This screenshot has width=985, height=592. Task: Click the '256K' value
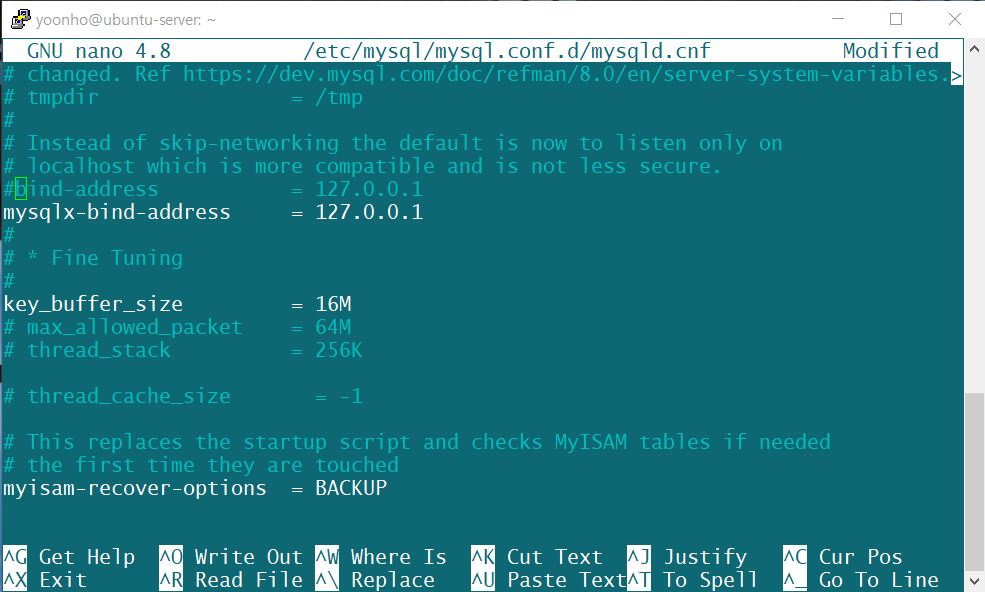[x=339, y=350]
